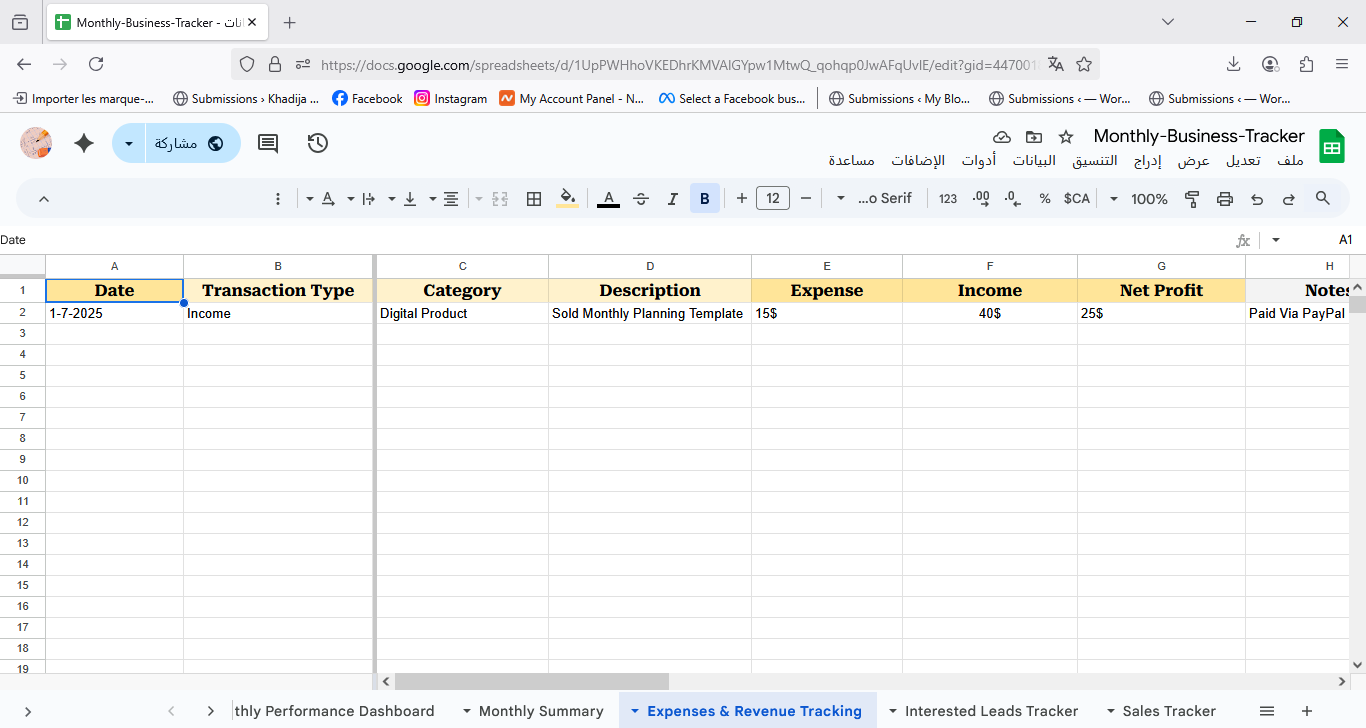Toggle italic formatting button
The height and width of the screenshot is (728, 1366).
pyautogui.click(x=673, y=199)
